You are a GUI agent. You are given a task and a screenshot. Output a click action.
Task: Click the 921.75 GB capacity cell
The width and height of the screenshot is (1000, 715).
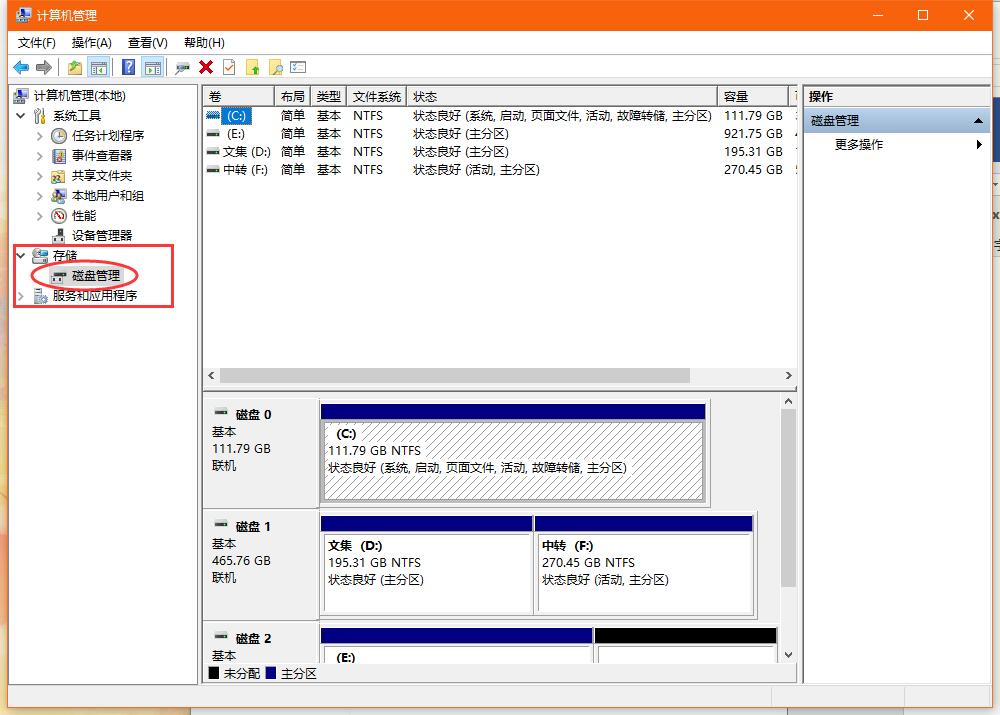(753, 134)
